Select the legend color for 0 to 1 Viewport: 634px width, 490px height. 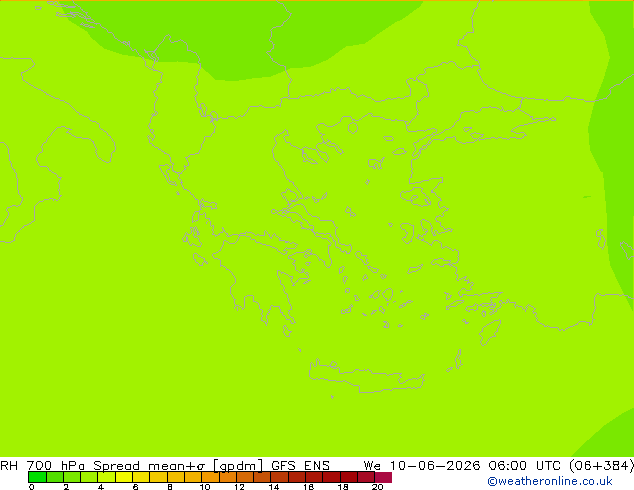pyautogui.click(x=37, y=477)
